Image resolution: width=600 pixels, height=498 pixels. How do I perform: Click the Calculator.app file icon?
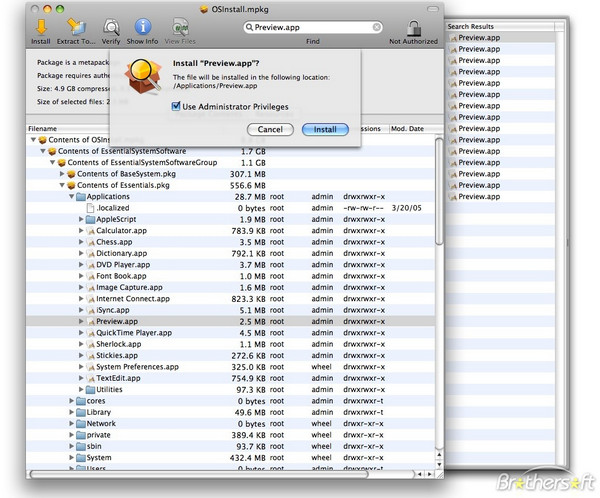point(90,231)
